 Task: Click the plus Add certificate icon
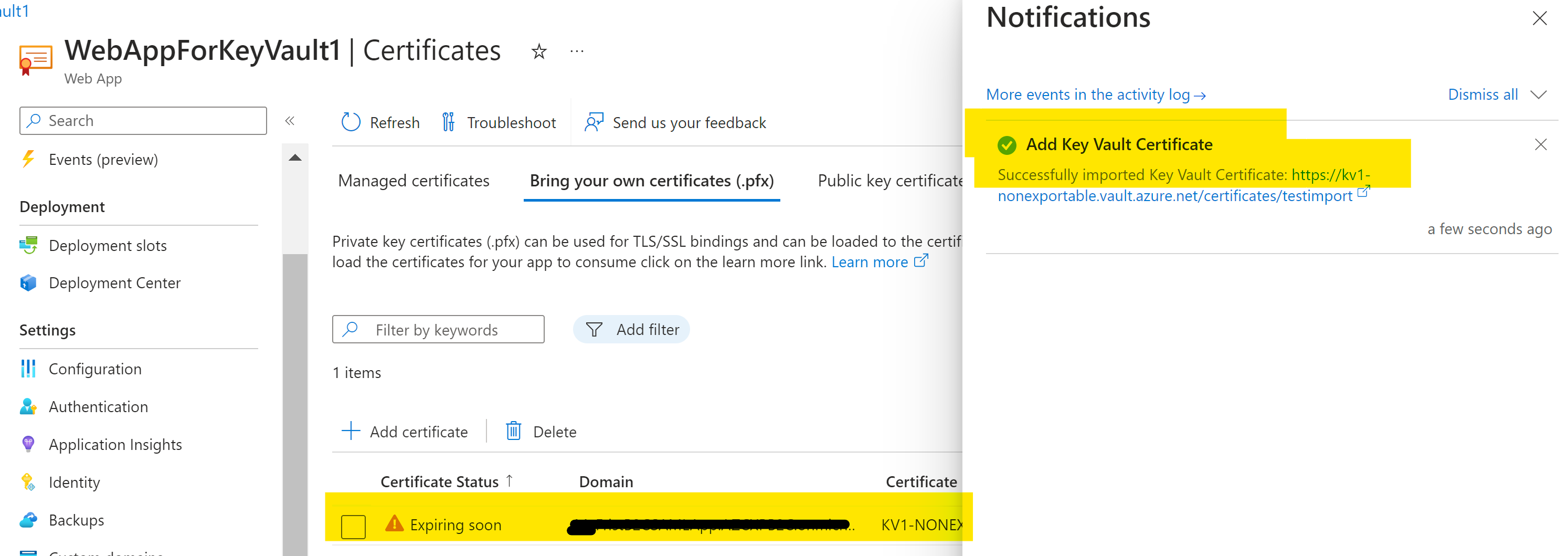351,431
